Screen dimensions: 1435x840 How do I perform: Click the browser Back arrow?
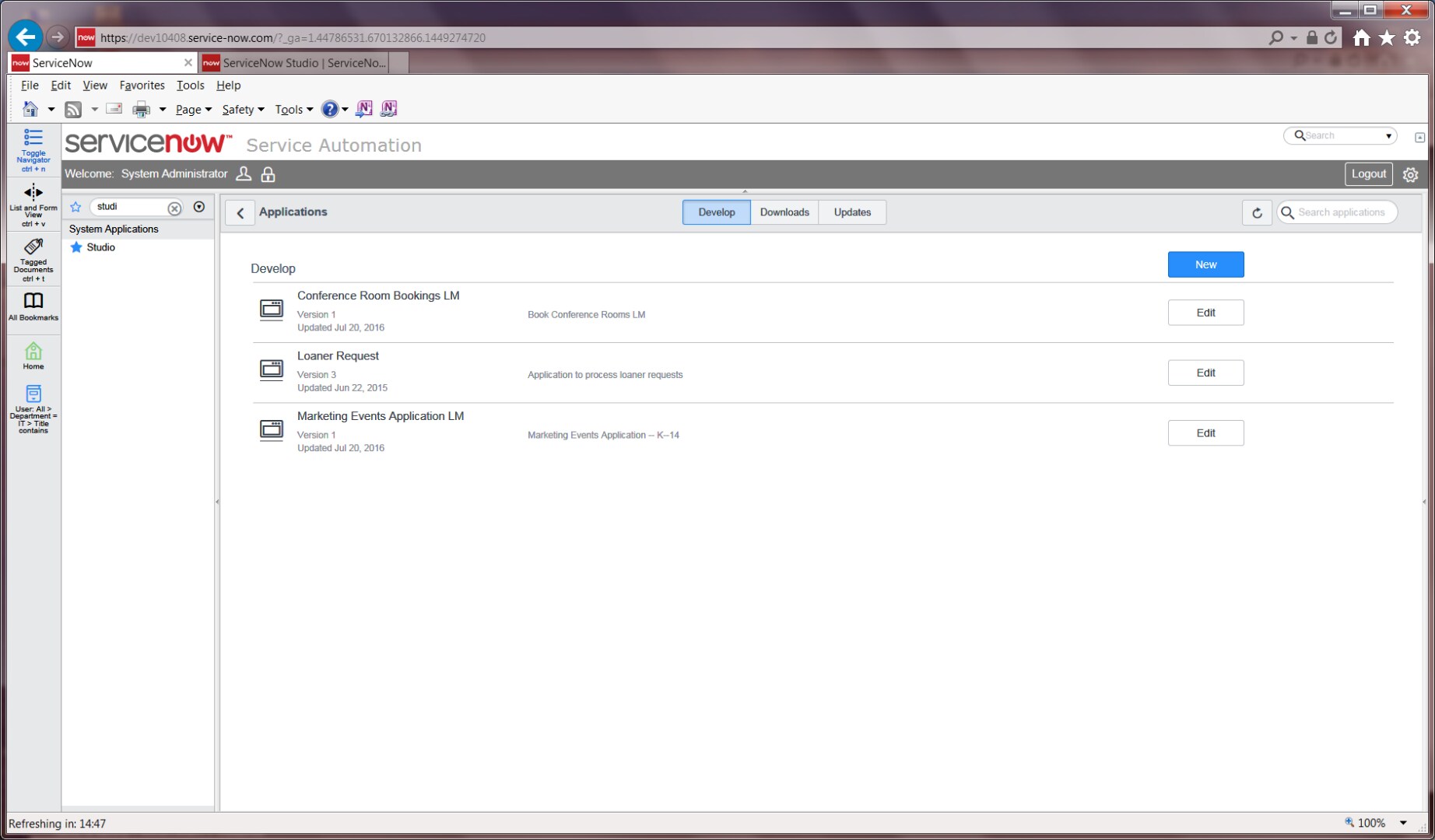[25, 37]
